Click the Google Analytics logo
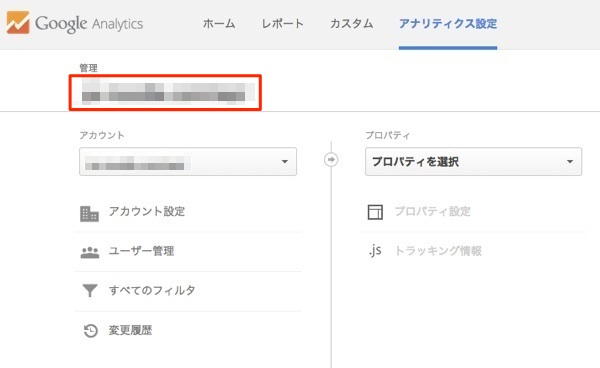600x368 pixels. point(75,23)
